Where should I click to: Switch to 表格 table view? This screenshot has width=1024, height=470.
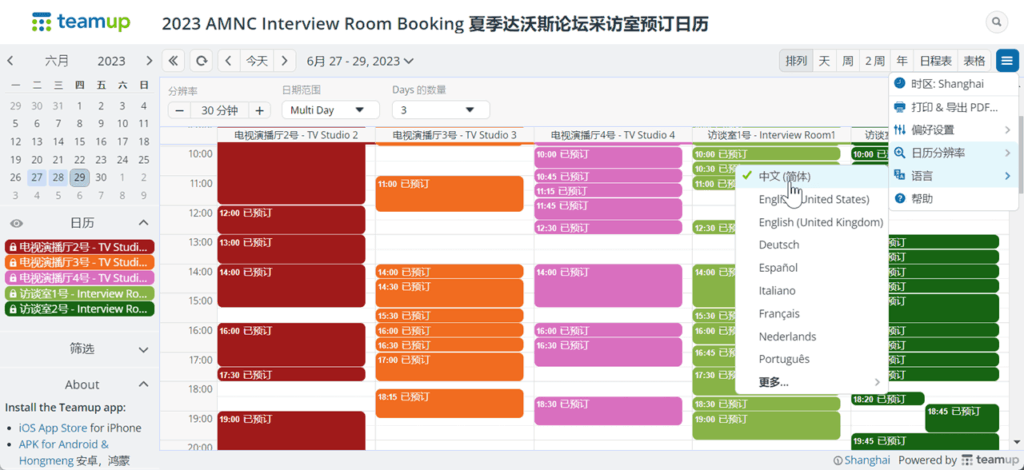click(974, 61)
